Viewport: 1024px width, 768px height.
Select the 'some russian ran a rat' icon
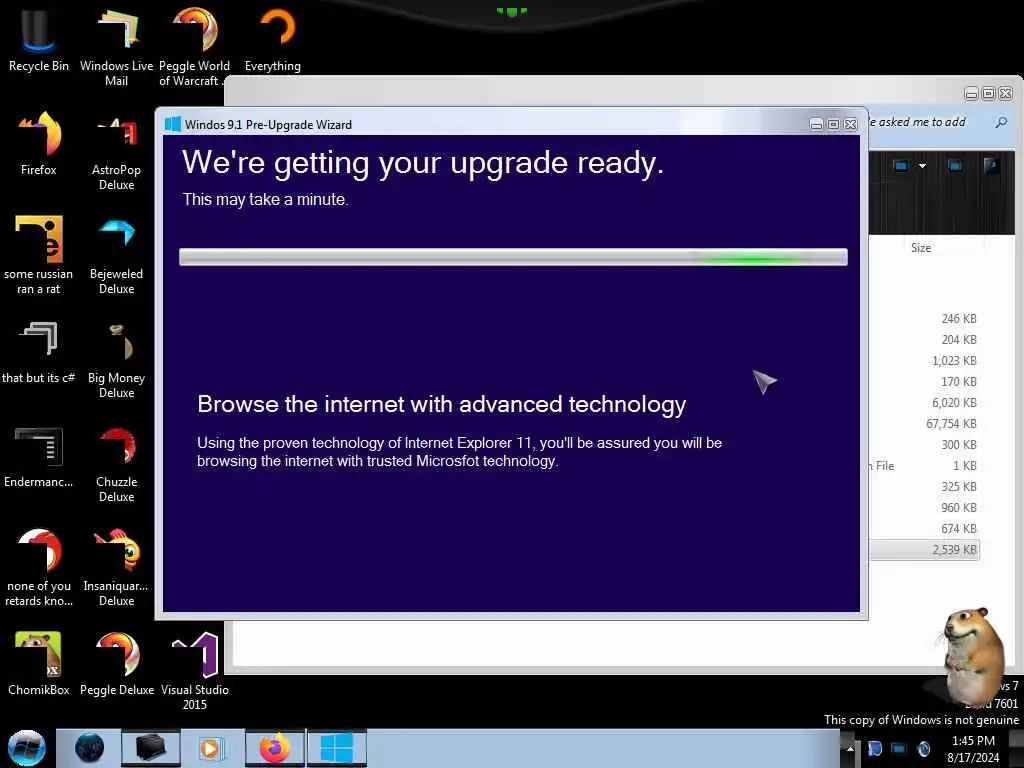(39, 255)
